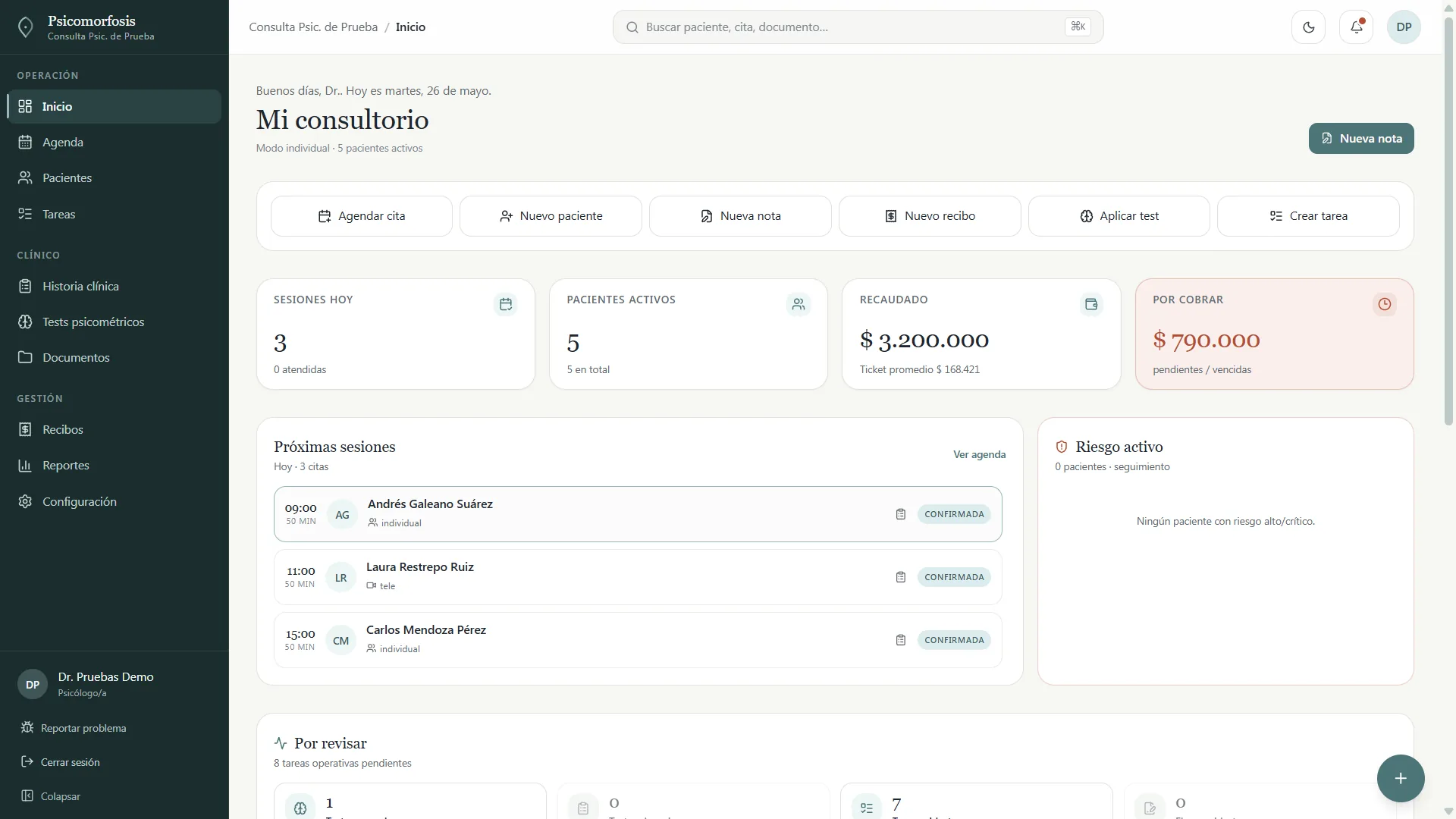Click the Aplicar test quick action
Viewport: 1456px width, 819px height.
click(x=1119, y=216)
